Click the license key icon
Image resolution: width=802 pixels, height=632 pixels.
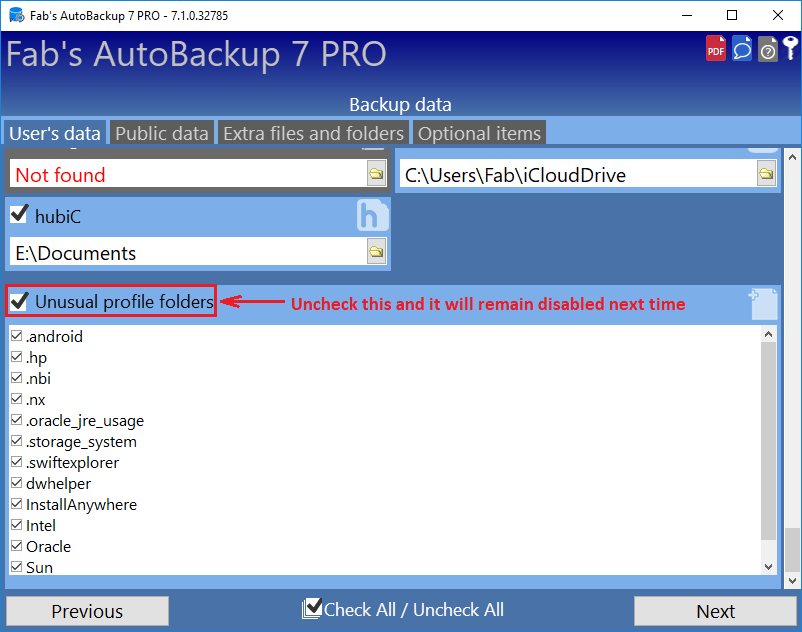790,48
